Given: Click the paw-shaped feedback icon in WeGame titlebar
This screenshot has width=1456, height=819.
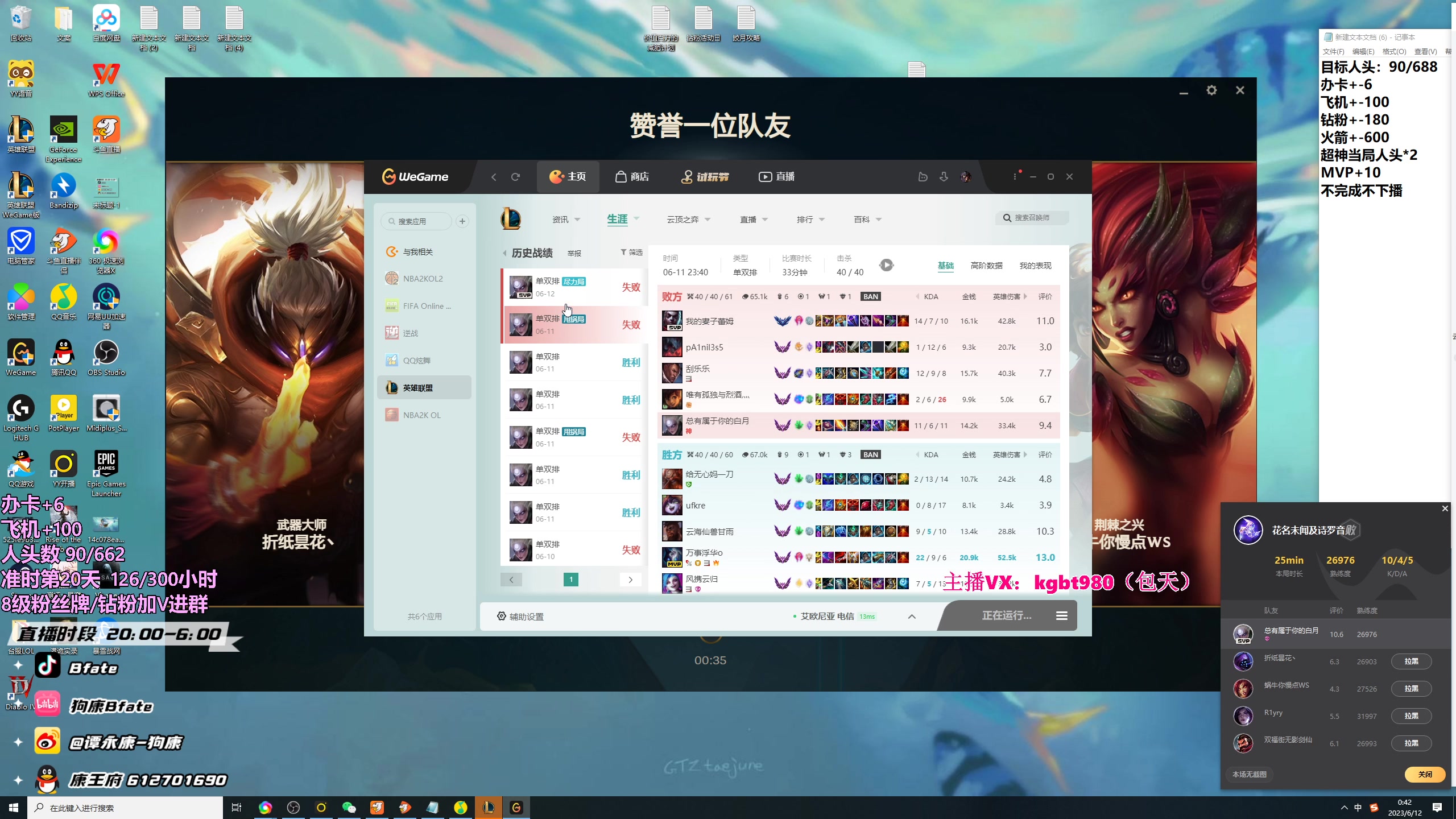Looking at the screenshot, I should pos(923,177).
